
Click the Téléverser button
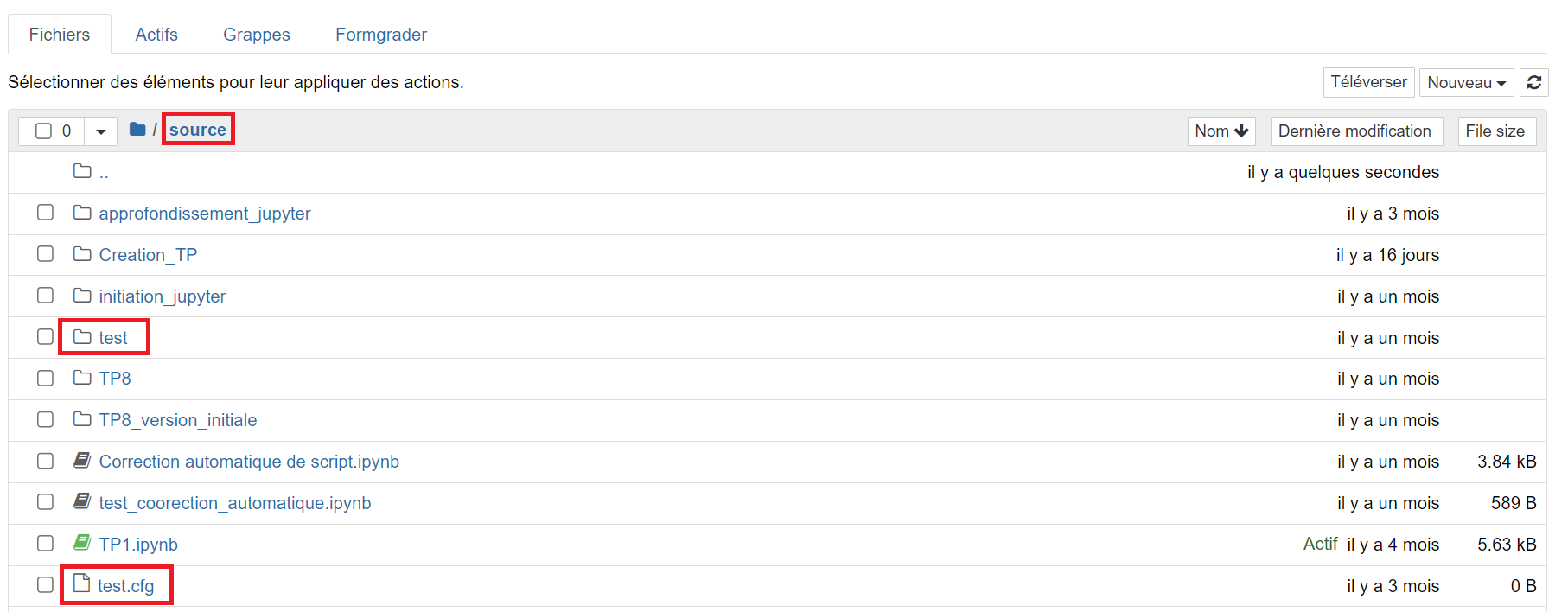click(1368, 82)
